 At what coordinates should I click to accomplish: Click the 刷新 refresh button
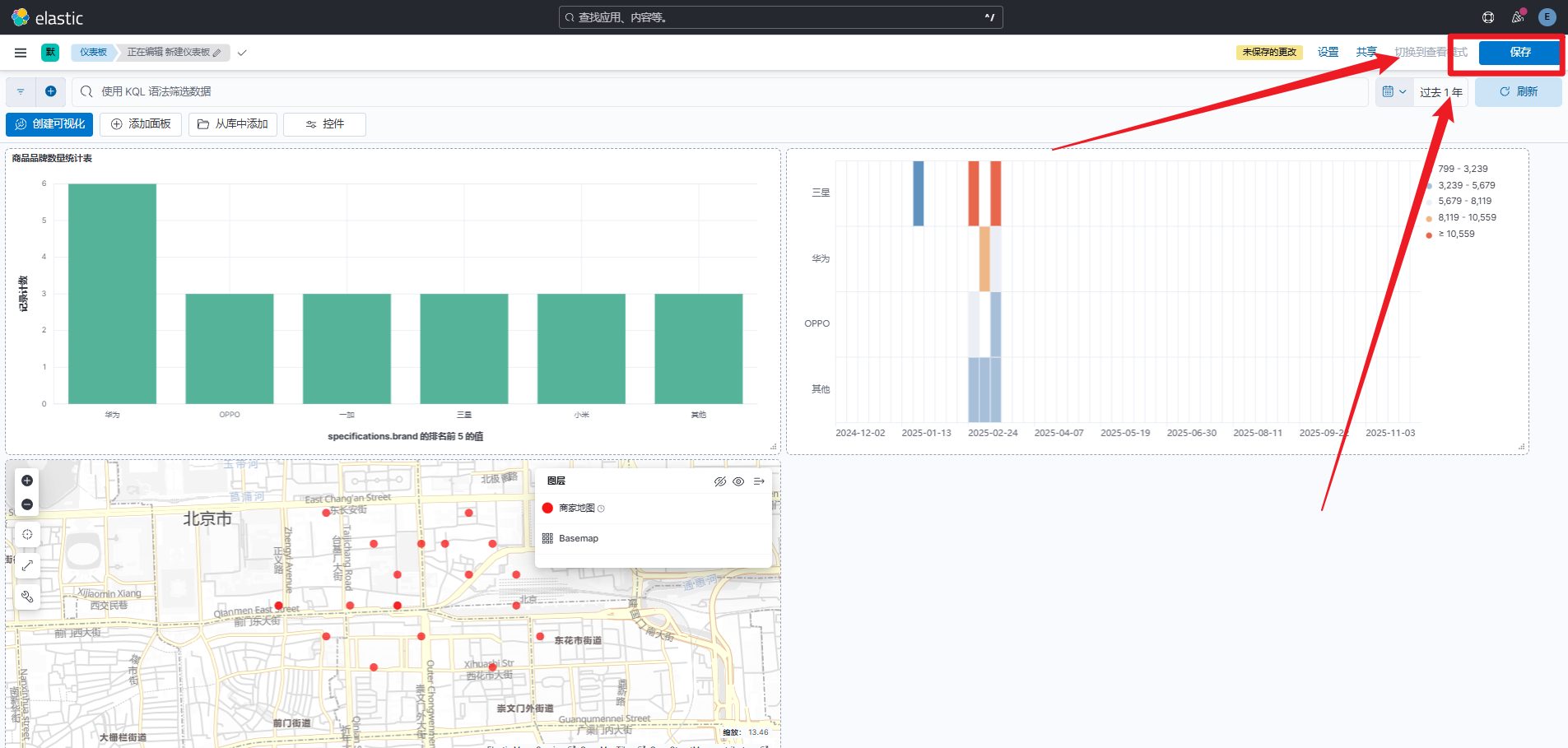click(1518, 91)
